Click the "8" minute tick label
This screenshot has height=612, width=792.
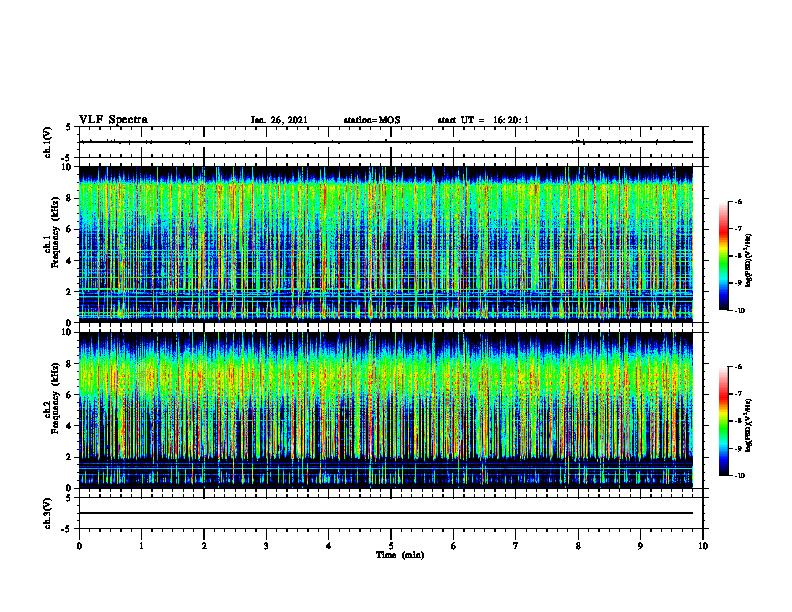click(578, 546)
